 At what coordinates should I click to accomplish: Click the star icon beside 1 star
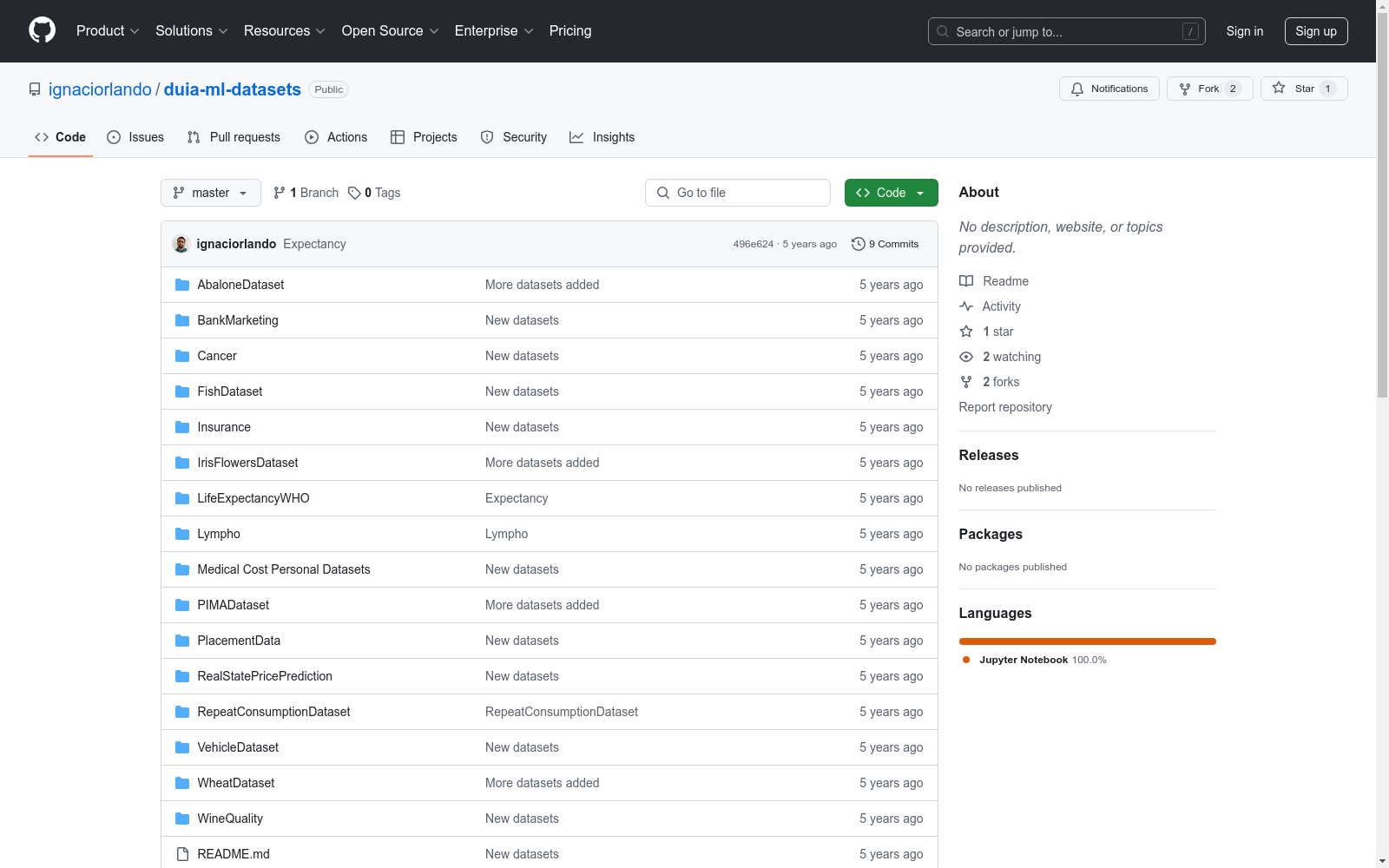tap(966, 332)
